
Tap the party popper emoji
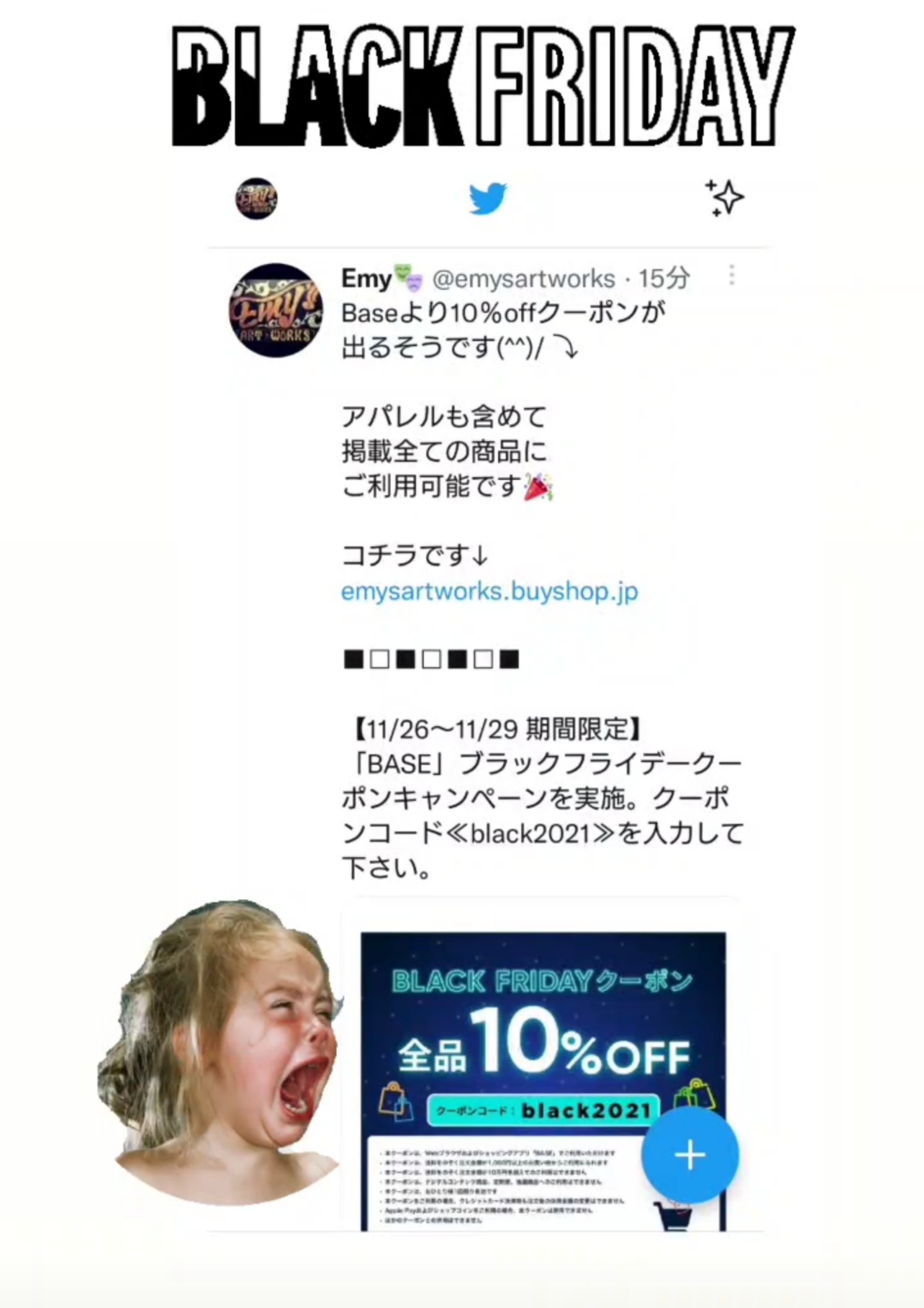pyautogui.click(x=538, y=487)
